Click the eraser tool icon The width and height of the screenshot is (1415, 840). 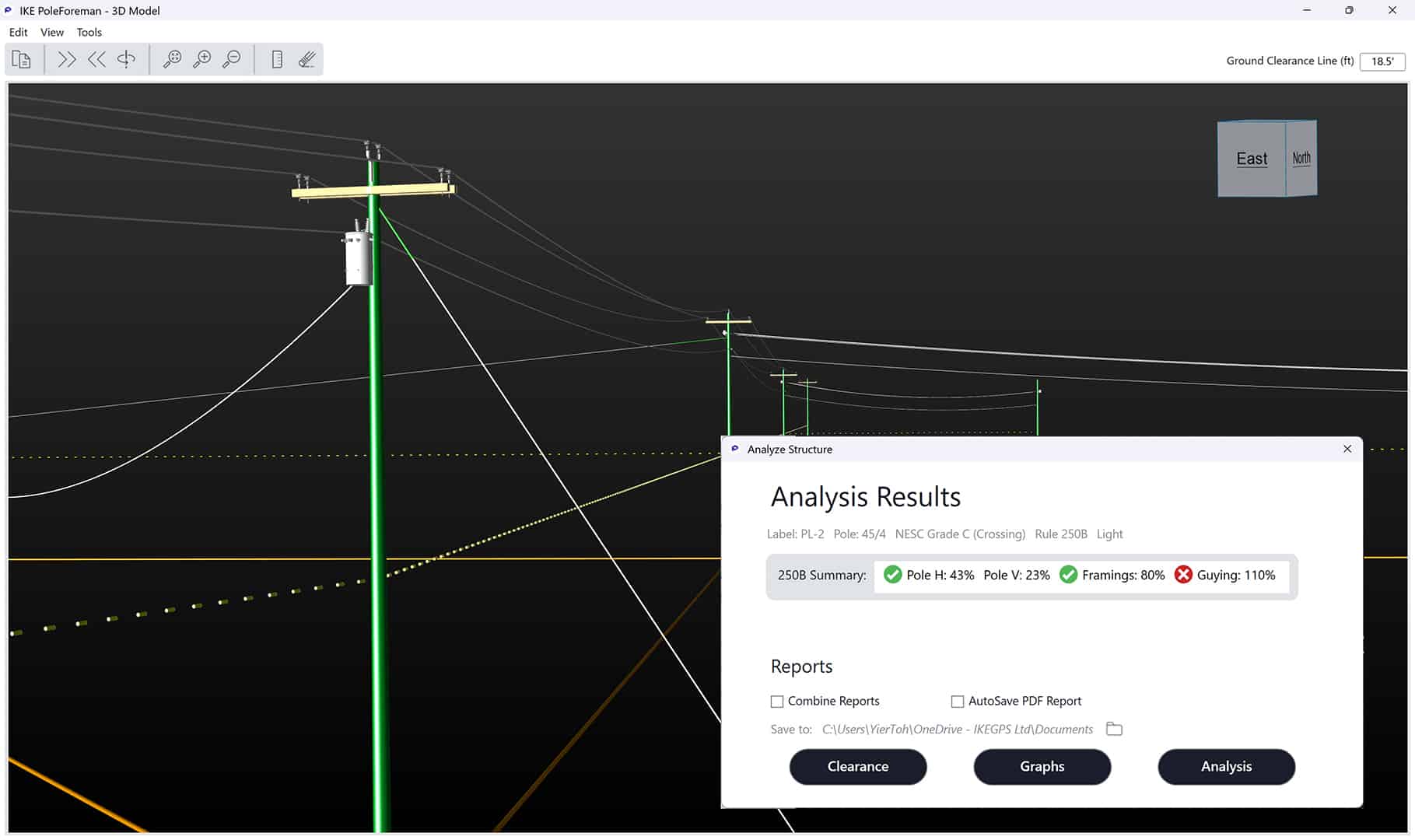point(307,60)
